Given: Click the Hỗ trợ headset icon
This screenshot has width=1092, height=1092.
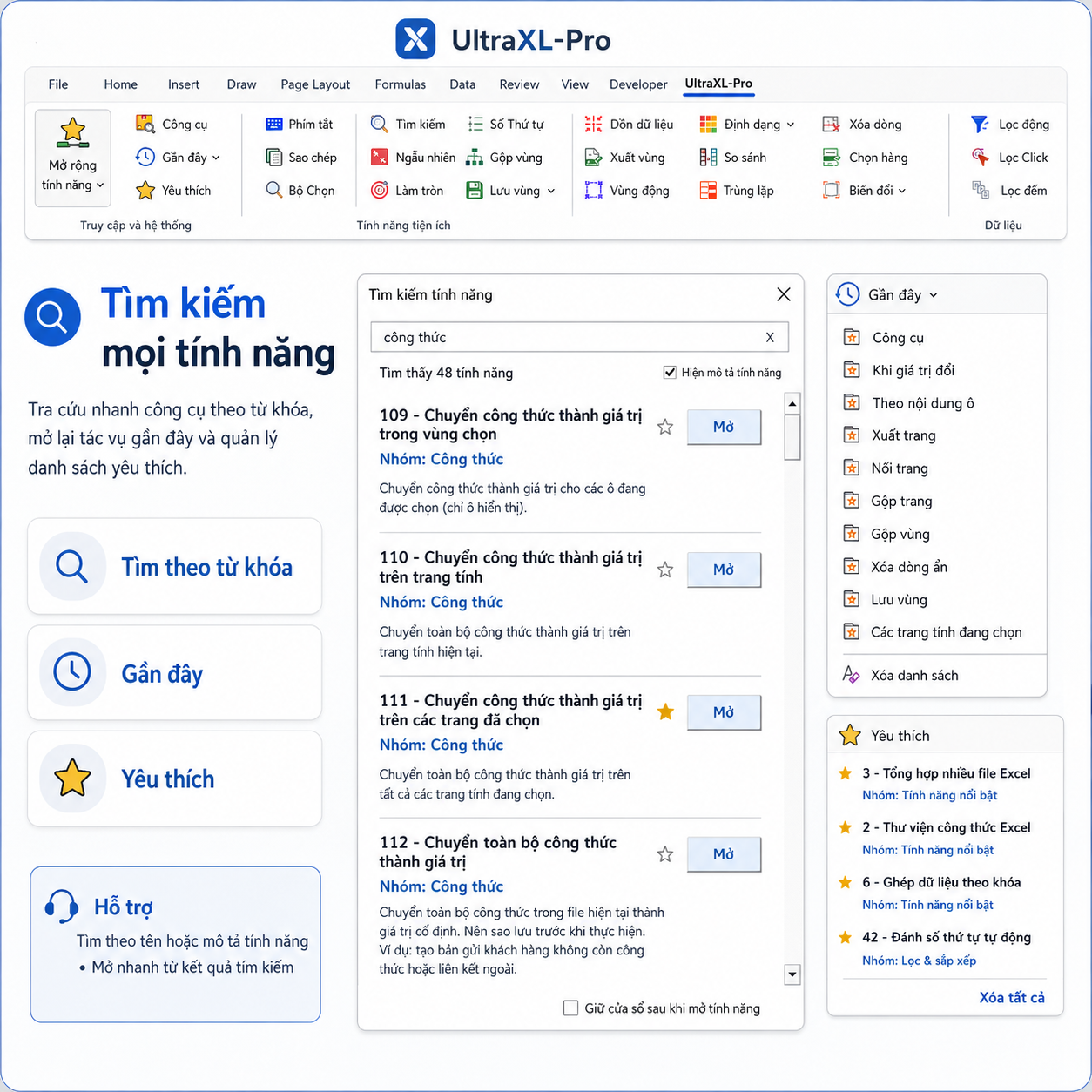Looking at the screenshot, I should point(62,907).
